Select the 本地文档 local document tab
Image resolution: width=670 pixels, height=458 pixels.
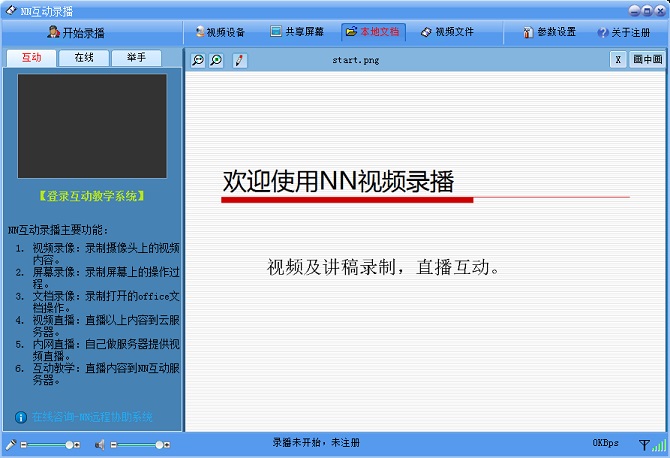[x=373, y=32]
